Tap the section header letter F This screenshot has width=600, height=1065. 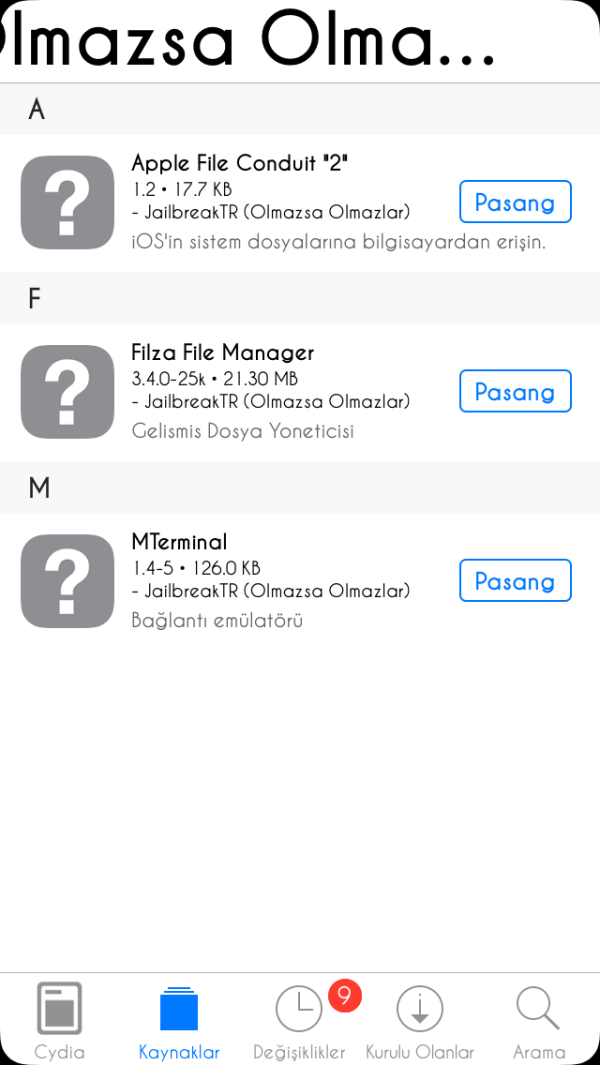[35, 299]
